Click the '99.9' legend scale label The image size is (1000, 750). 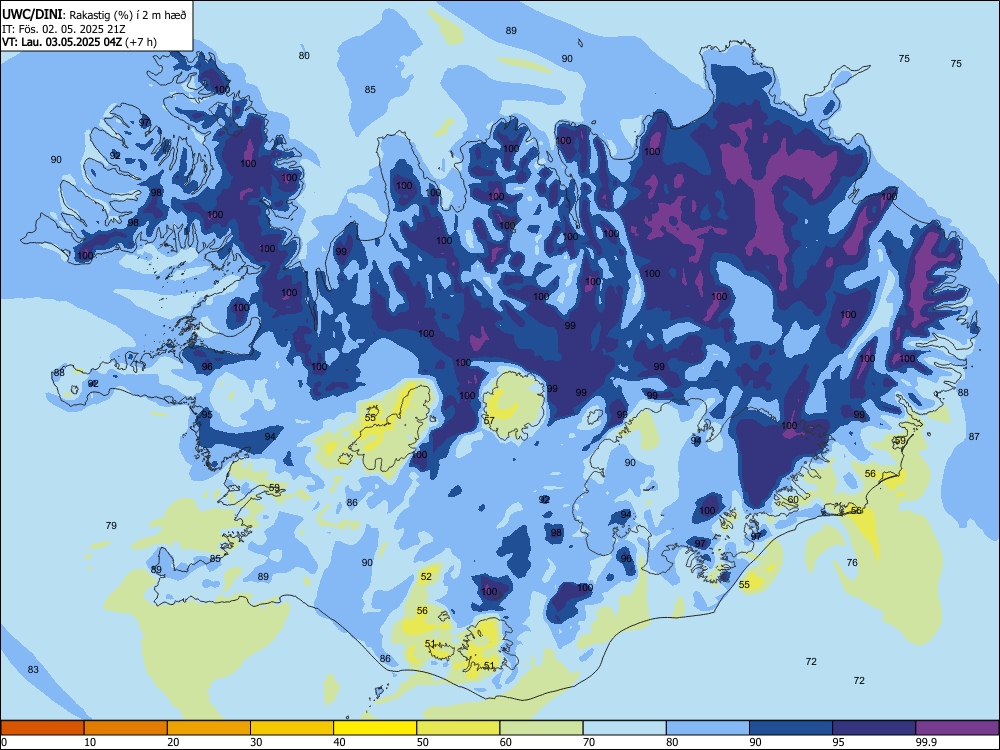click(x=926, y=742)
